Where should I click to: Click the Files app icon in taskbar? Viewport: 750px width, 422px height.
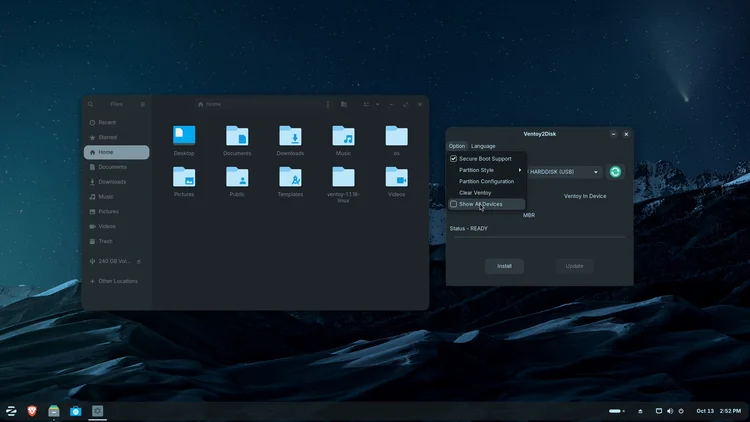tap(54, 411)
